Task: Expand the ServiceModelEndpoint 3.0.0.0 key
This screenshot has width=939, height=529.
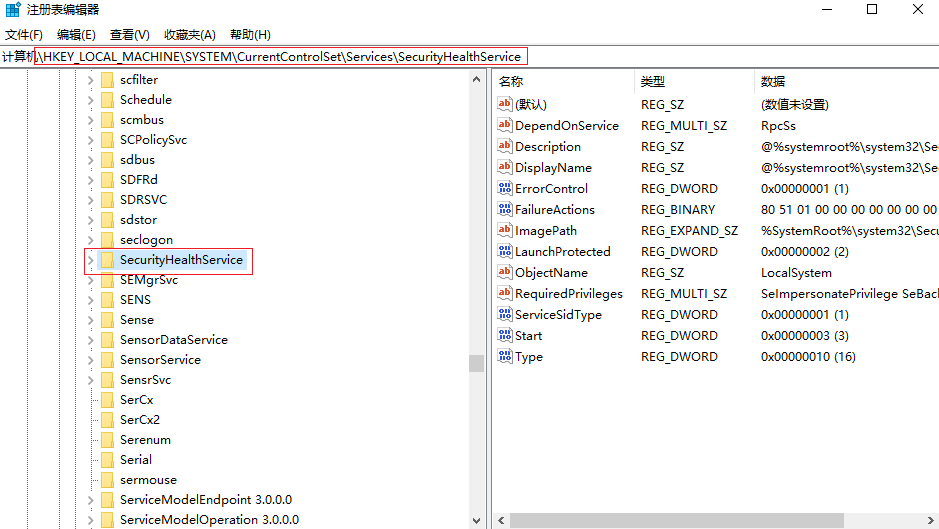Action: coord(91,500)
